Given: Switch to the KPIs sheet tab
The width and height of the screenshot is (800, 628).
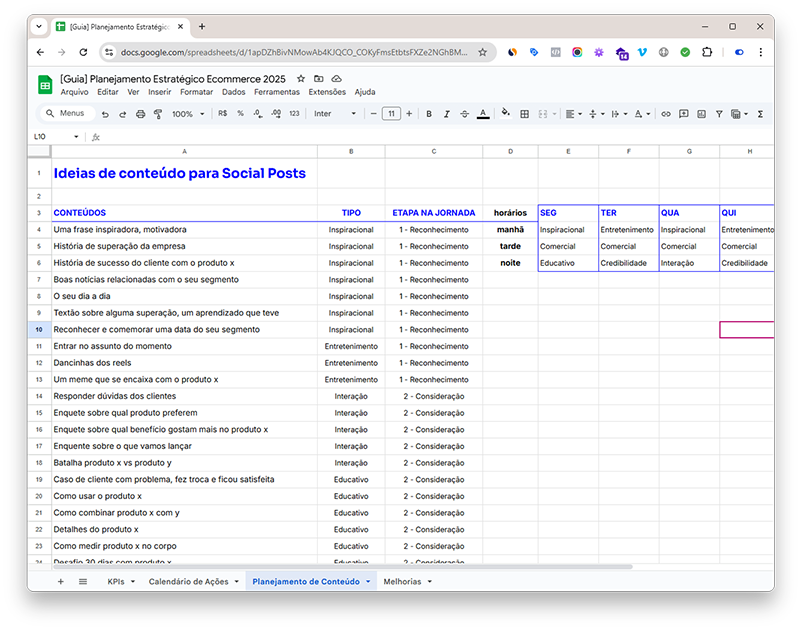Looking at the screenshot, I should coord(116,582).
